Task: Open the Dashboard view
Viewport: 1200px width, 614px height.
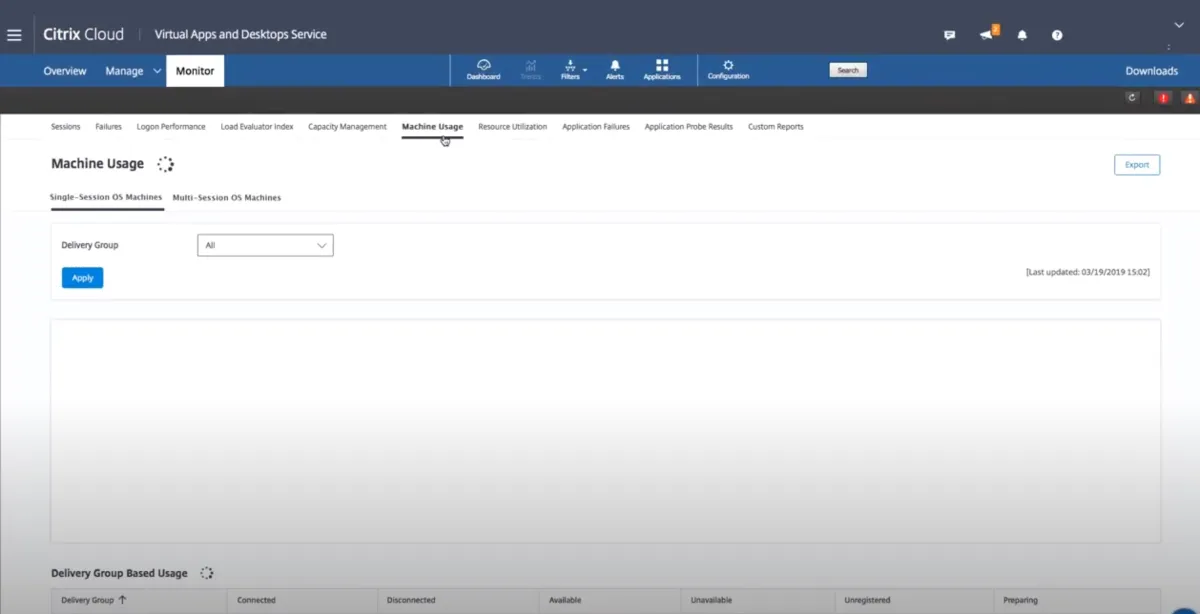Action: pos(483,70)
